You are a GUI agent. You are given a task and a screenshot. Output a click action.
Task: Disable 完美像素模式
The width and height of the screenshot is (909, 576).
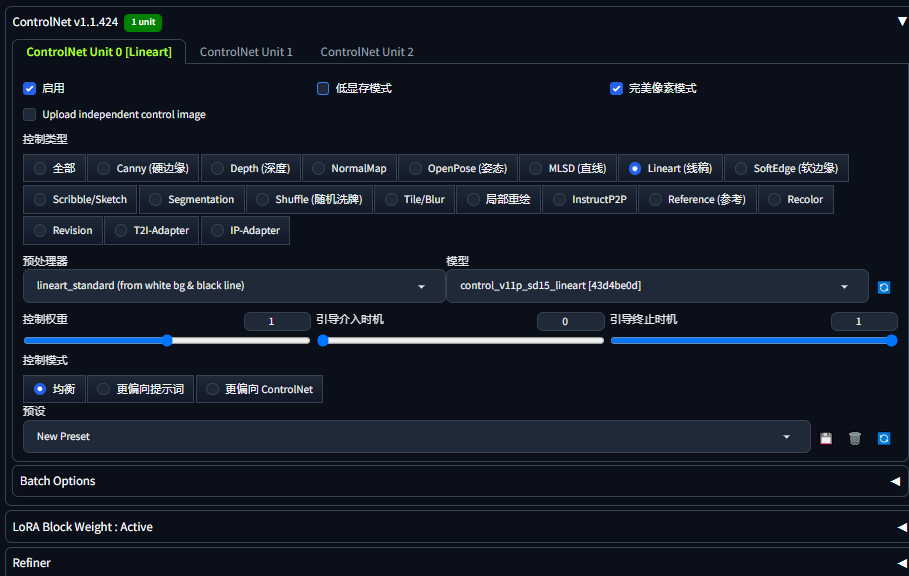pyautogui.click(x=616, y=88)
